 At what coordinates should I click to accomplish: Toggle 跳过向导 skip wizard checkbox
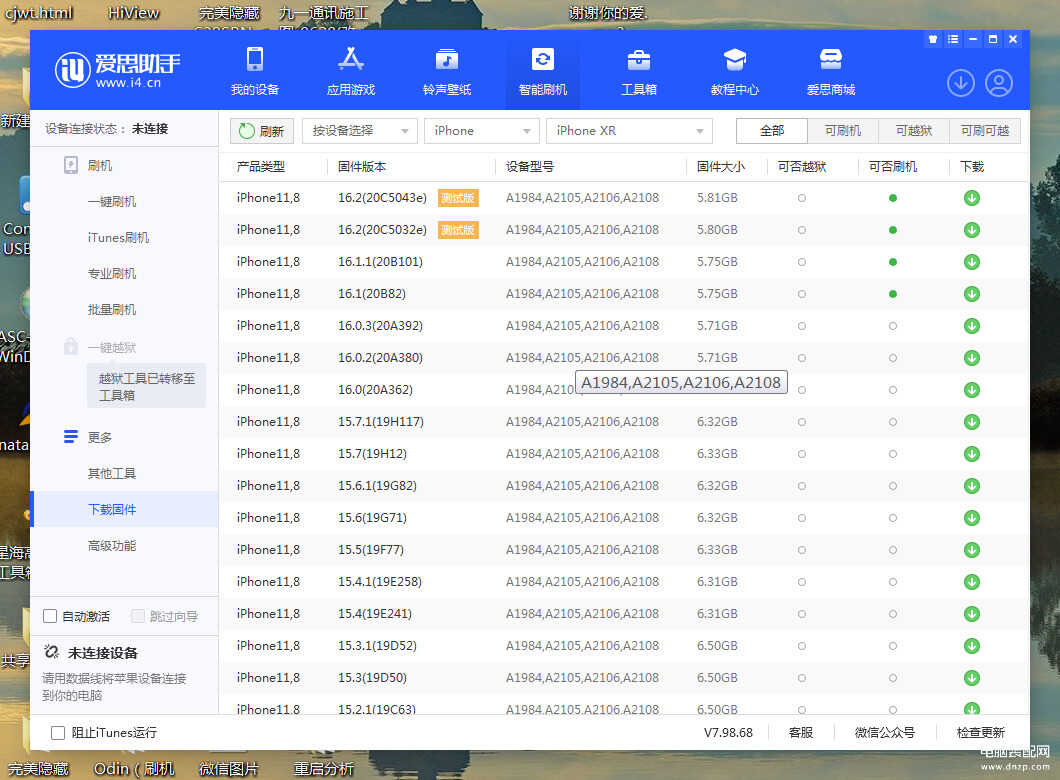pos(138,616)
